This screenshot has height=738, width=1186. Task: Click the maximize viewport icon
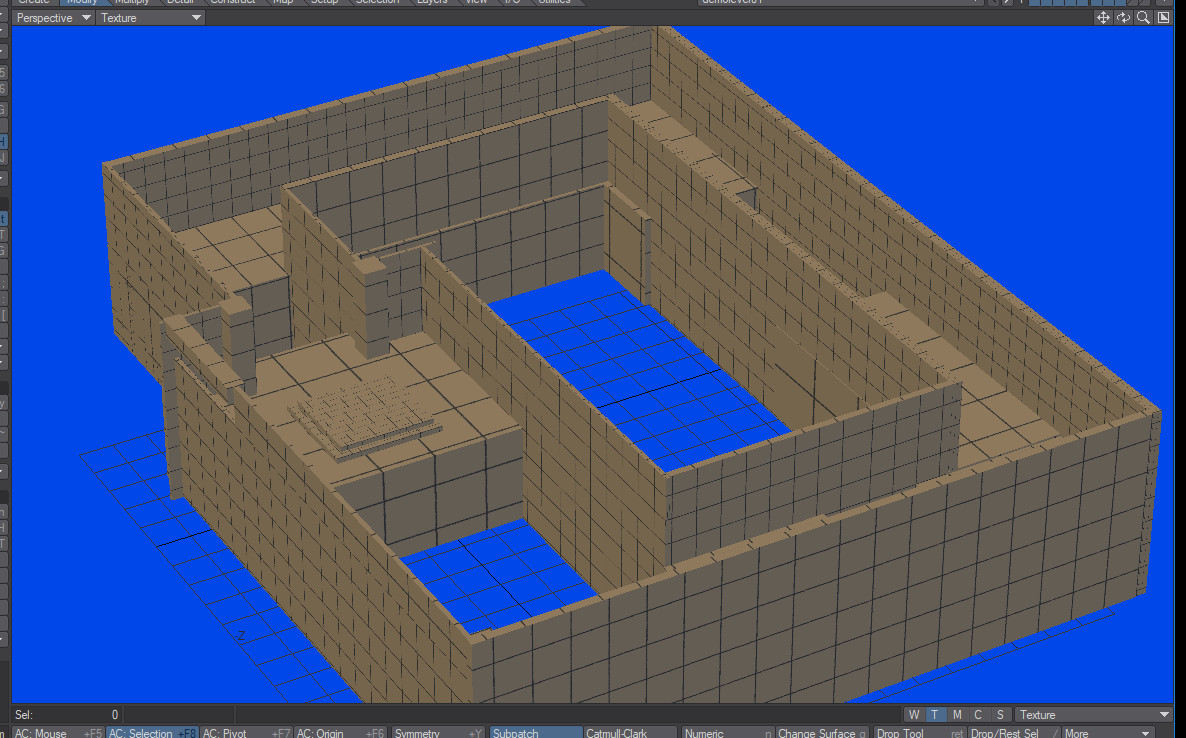click(x=1163, y=17)
